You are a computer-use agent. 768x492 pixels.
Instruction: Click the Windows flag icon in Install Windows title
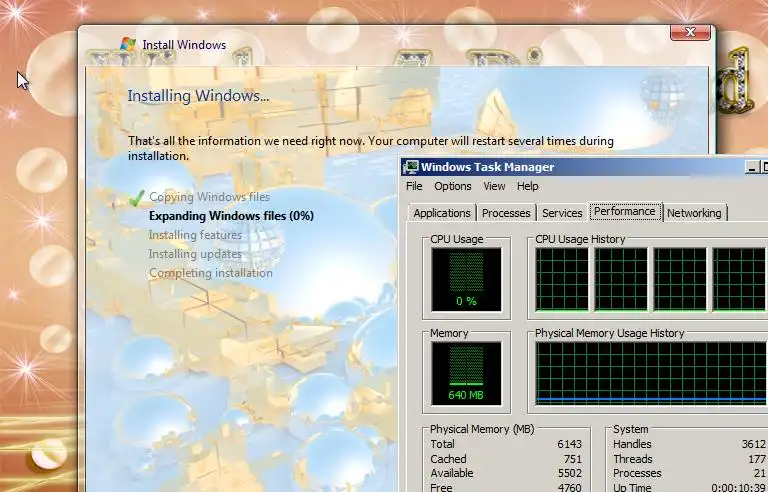[128, 44]
